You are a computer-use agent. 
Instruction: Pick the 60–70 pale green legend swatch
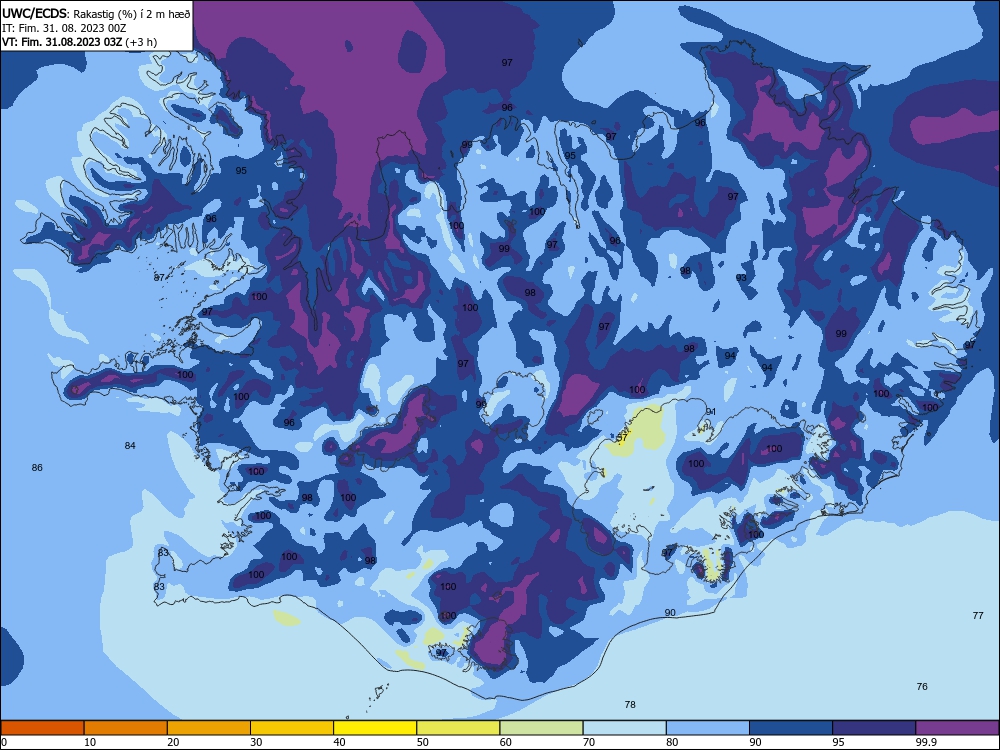[x=541, y=728]
